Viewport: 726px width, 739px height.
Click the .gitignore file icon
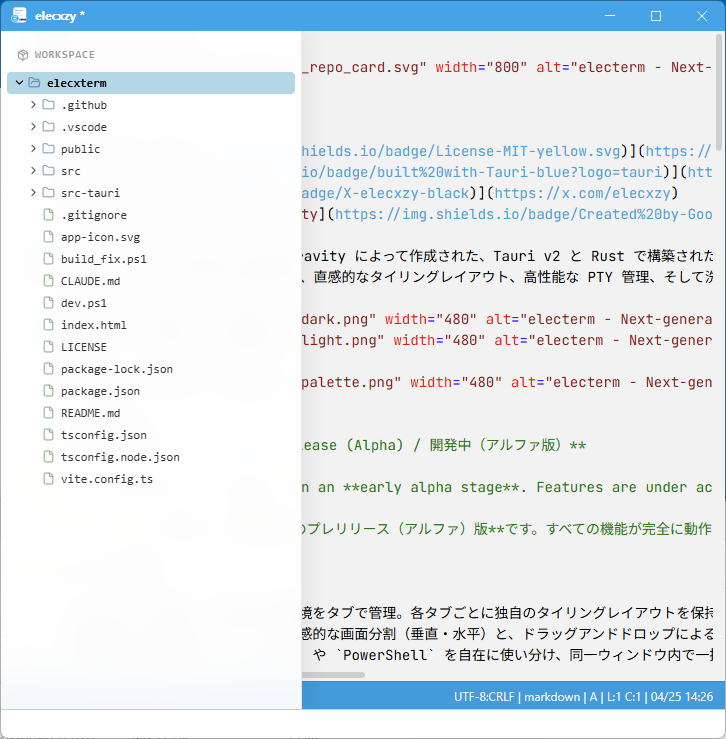[49, 215]
